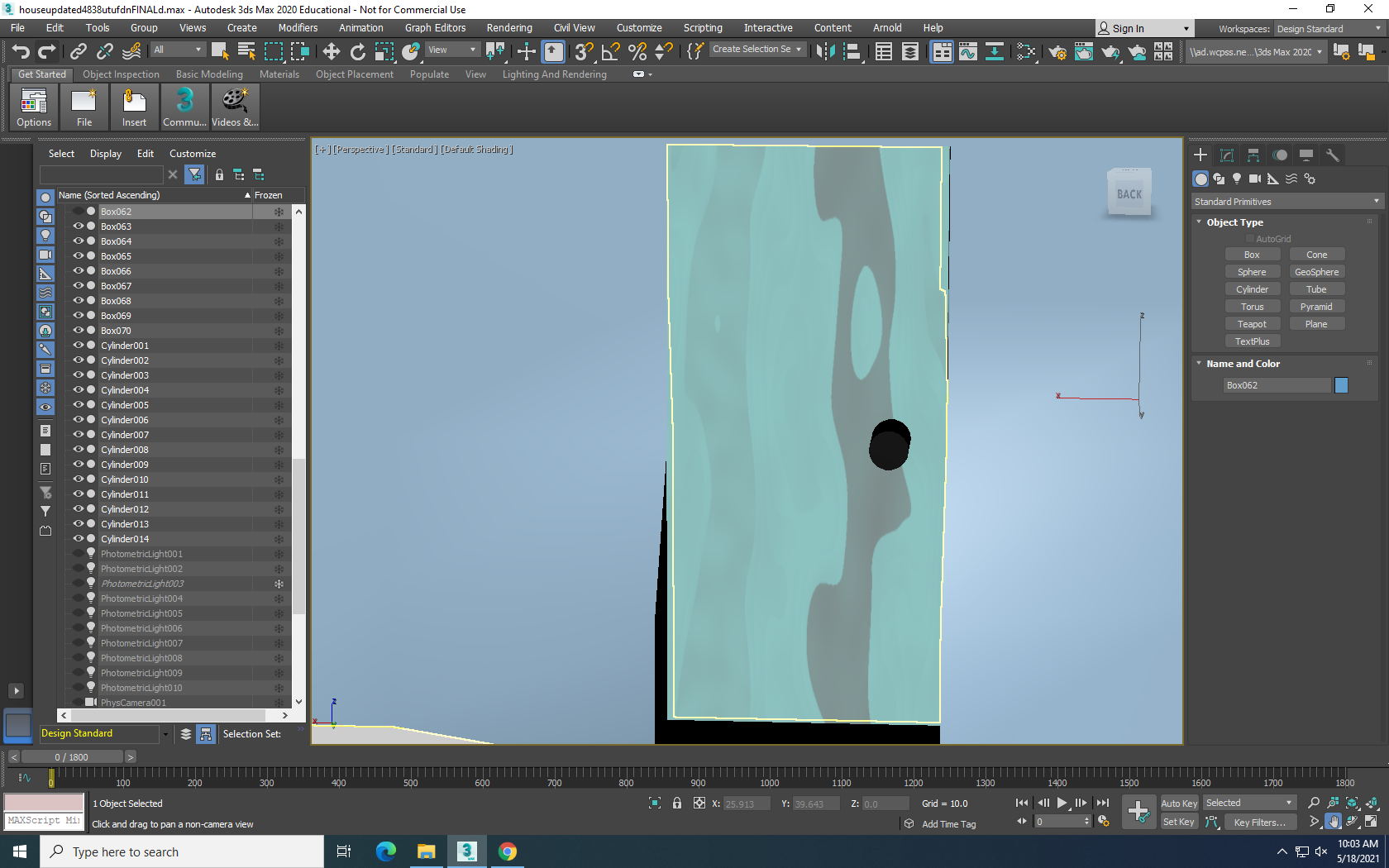Toggle the 3D Snaps icon
Viewport: 1389px width, 868px height.
coord(585,51)
